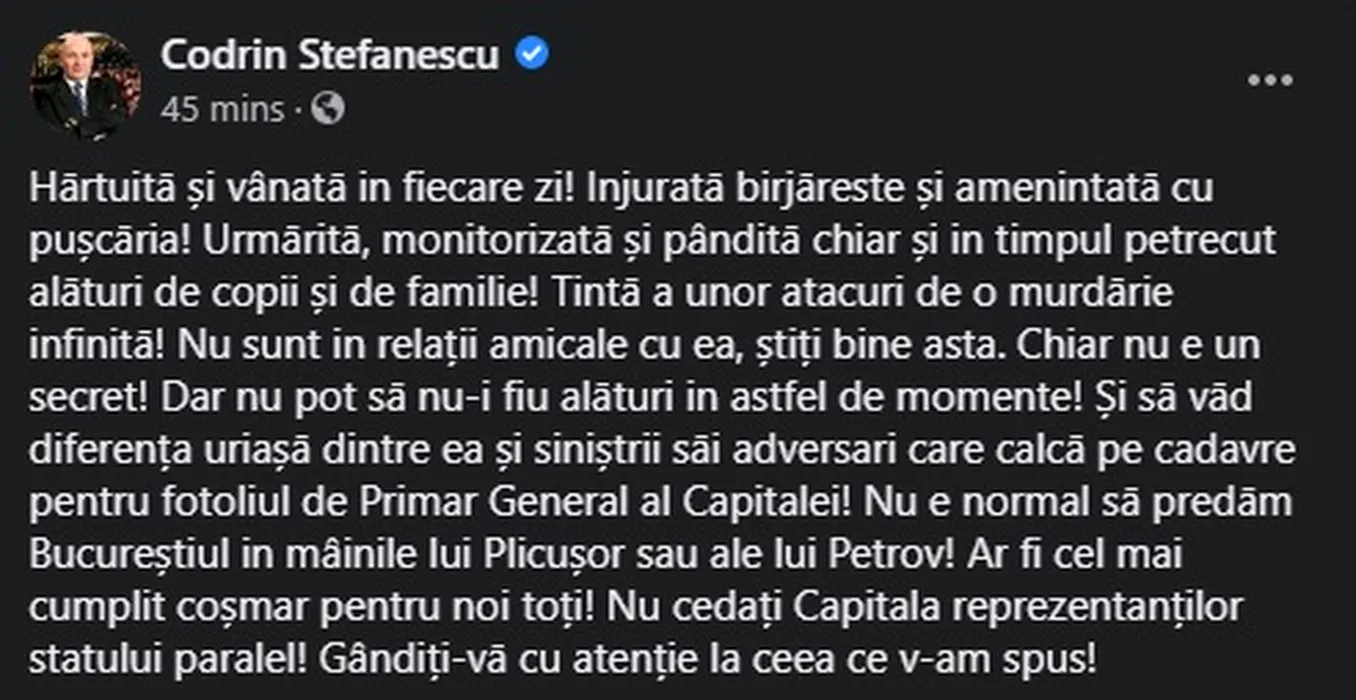This screenshot has width=1356, height=700.
Task: Click the blue verified badge icon
Action: pyautogui.click(x=532, y=56)
